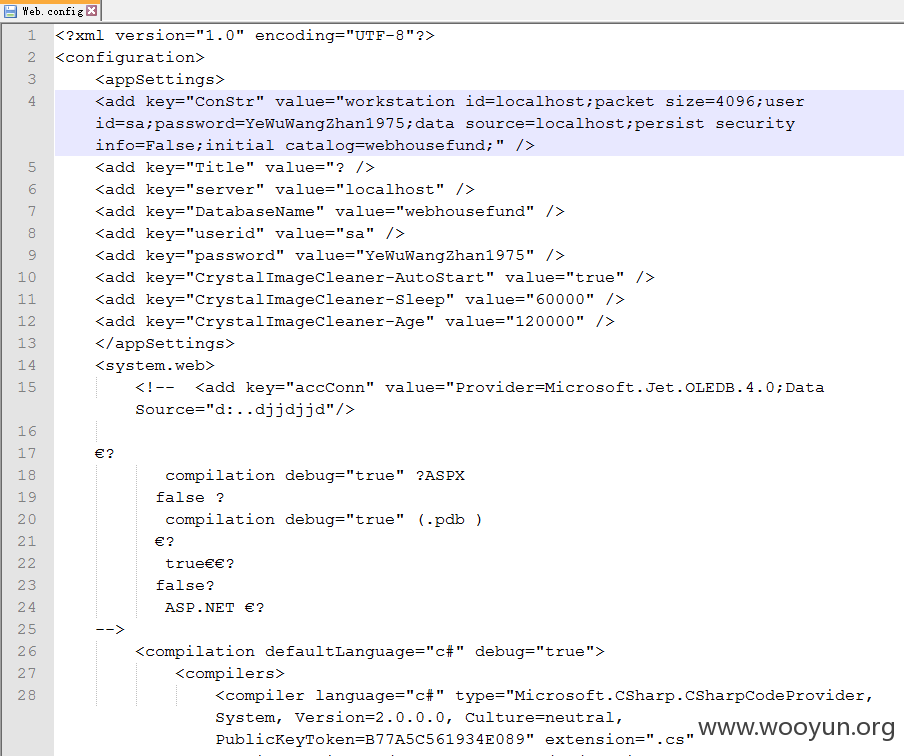Click the <system.web> tag
The width and height of the screenshot is (904, 756).
pos(155,366)
